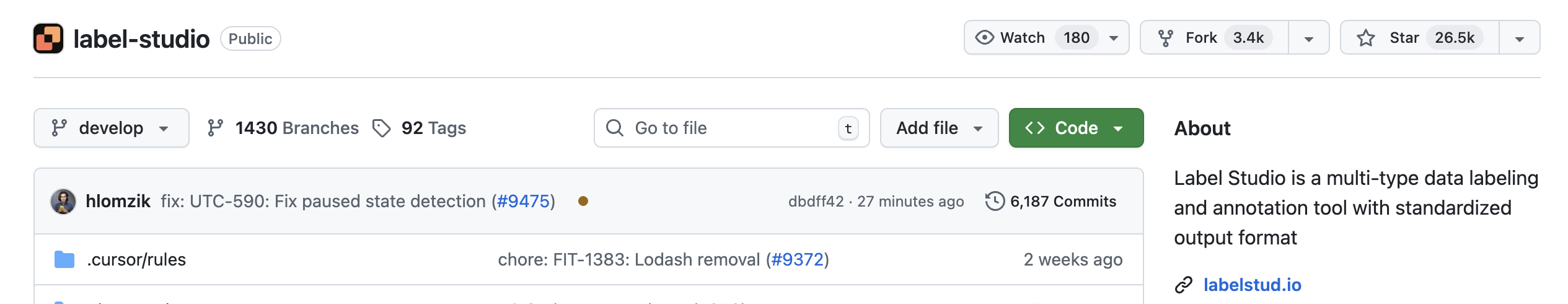1568x304 pixels.
Task: Open the fork options dropdown arrow
Action: 1308,38
